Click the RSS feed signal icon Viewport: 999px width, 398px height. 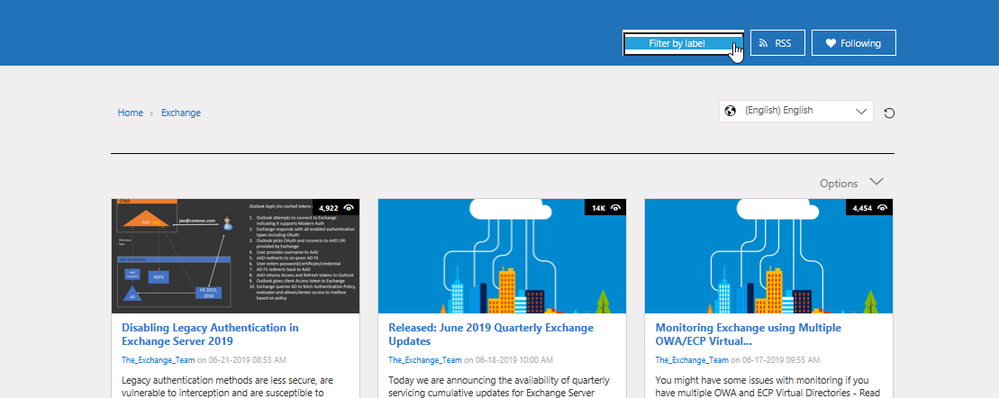pos(763,43)
